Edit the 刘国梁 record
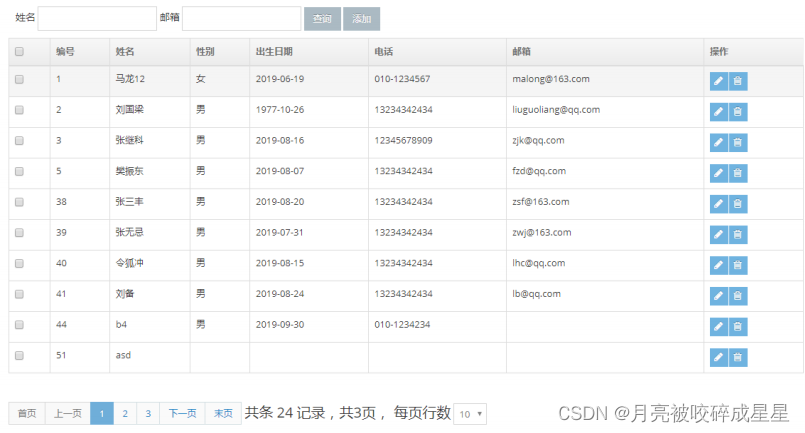The width and height of the screenshot is (805, 433). 718,112
